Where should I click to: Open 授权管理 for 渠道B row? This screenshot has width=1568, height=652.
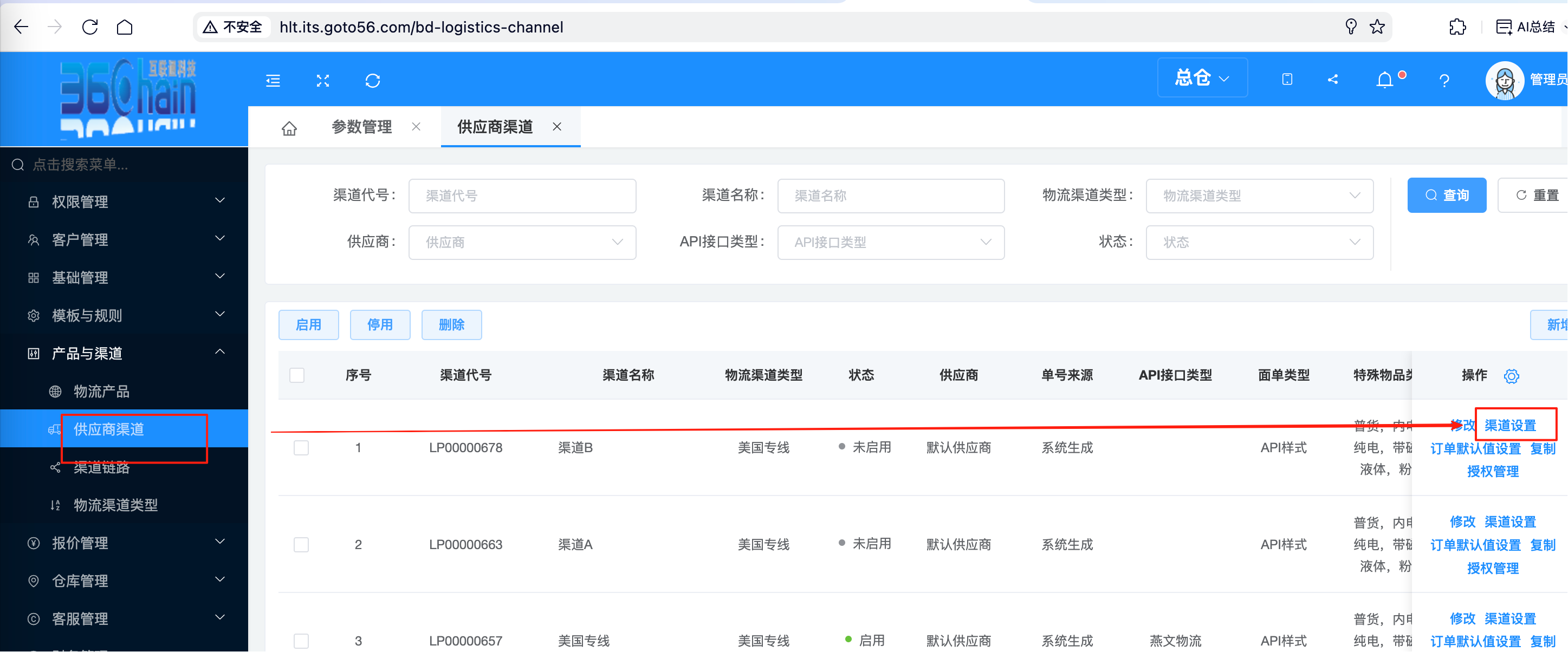[1493, 471]
